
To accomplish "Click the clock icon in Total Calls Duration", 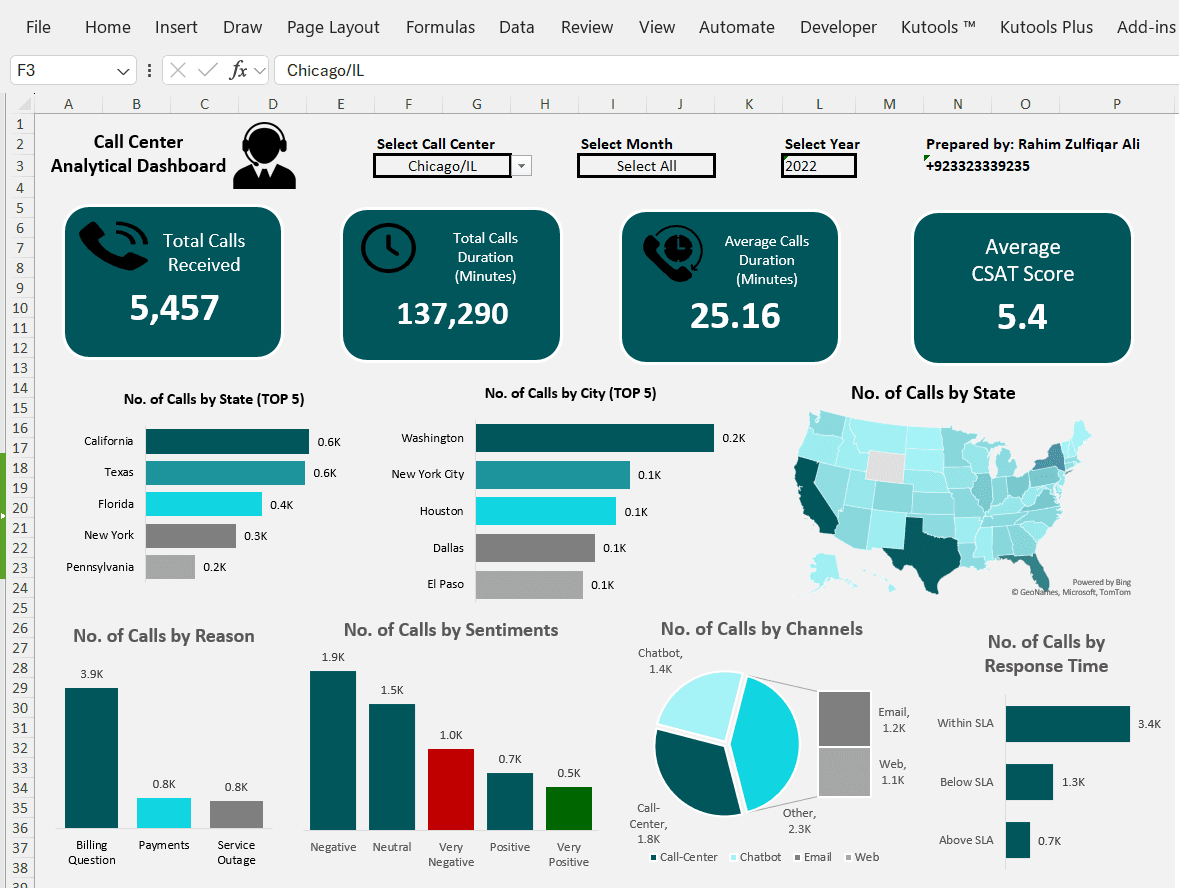I will pos(388,247).
